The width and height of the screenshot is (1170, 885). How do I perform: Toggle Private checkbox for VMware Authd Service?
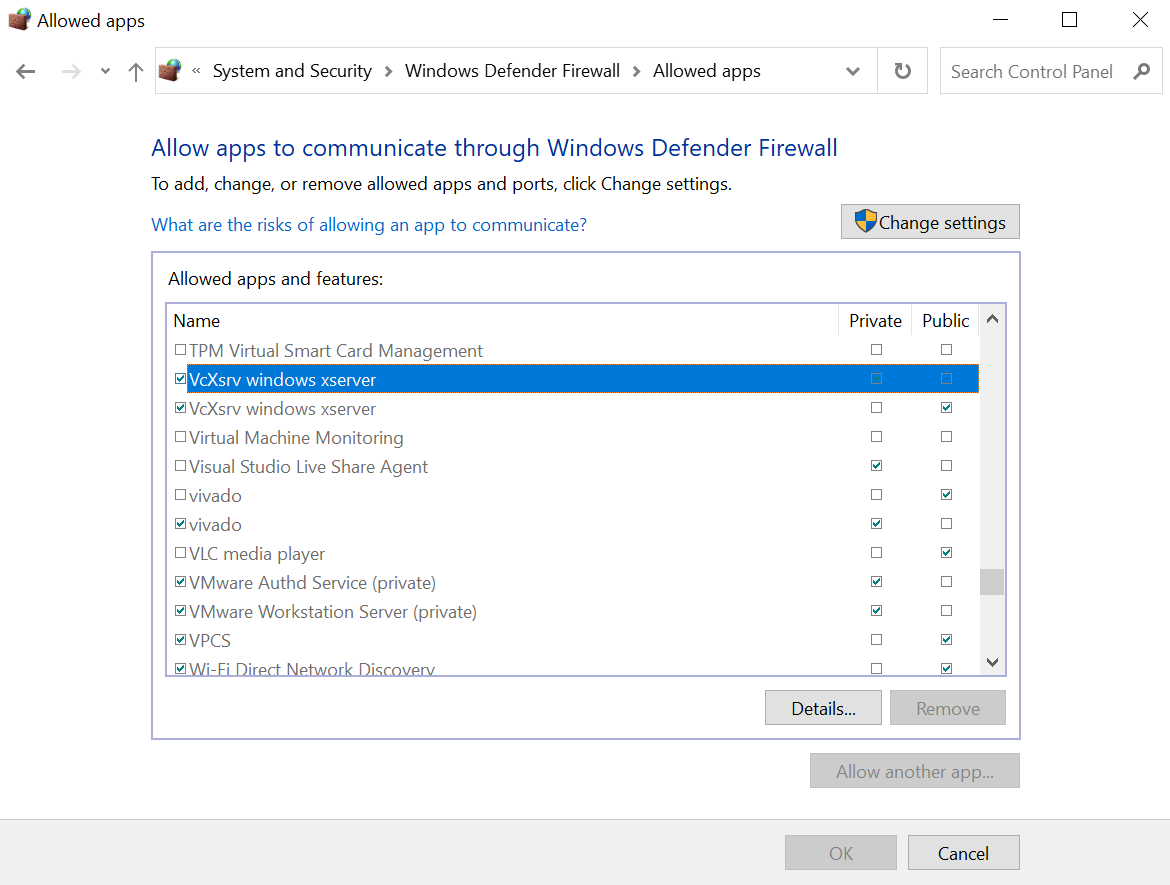[876, 581]
